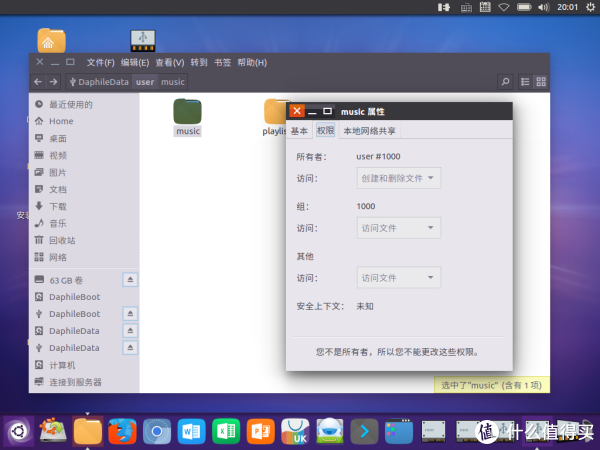Open 下载 in the sidebar
The width and height of the screenshot is (600, 450).
pos(84,206)
